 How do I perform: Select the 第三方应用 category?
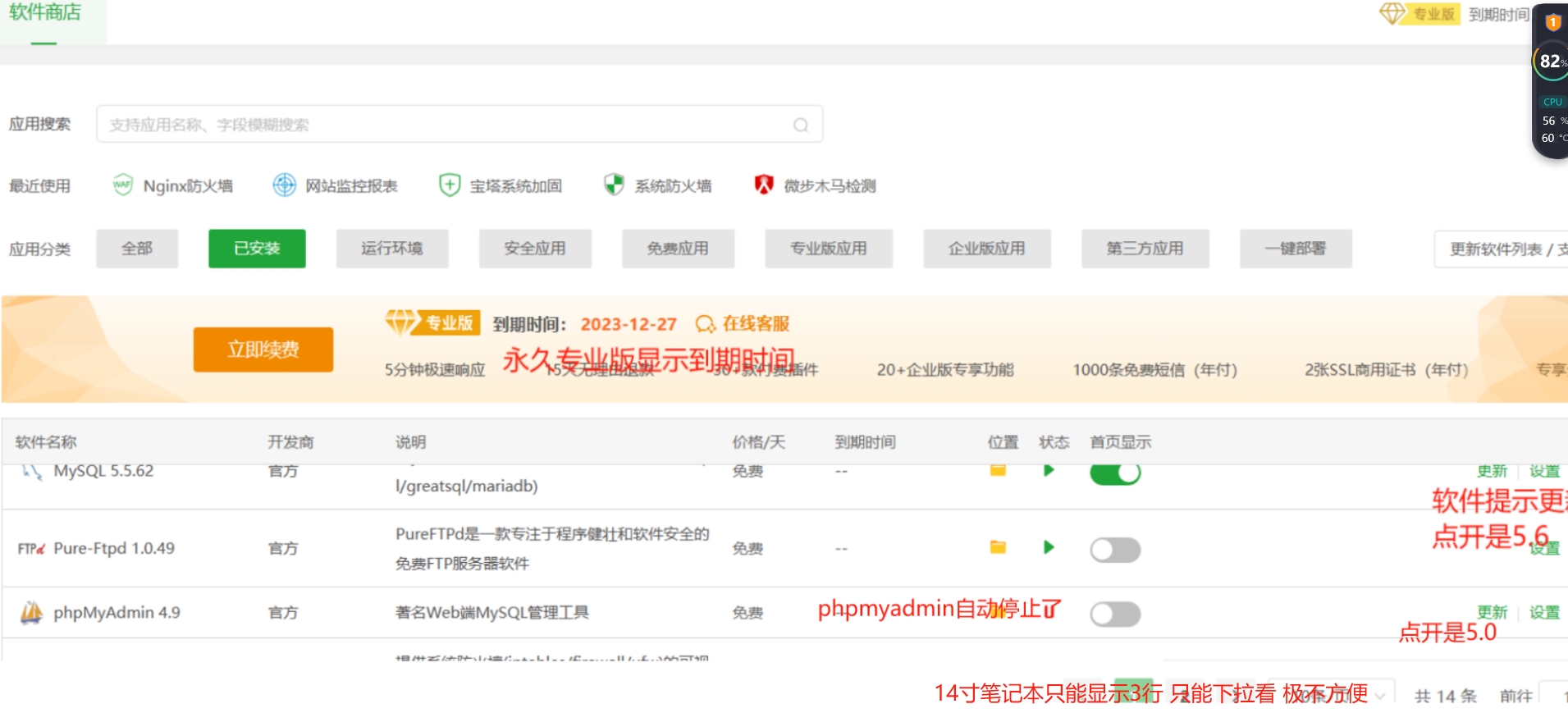pyautogui.click(x=1145, y=249)
